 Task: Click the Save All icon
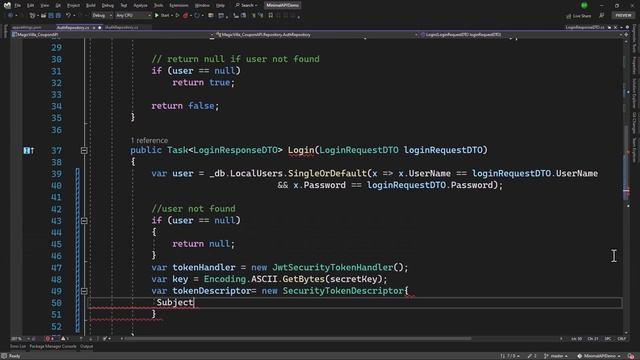pos(58,16)
